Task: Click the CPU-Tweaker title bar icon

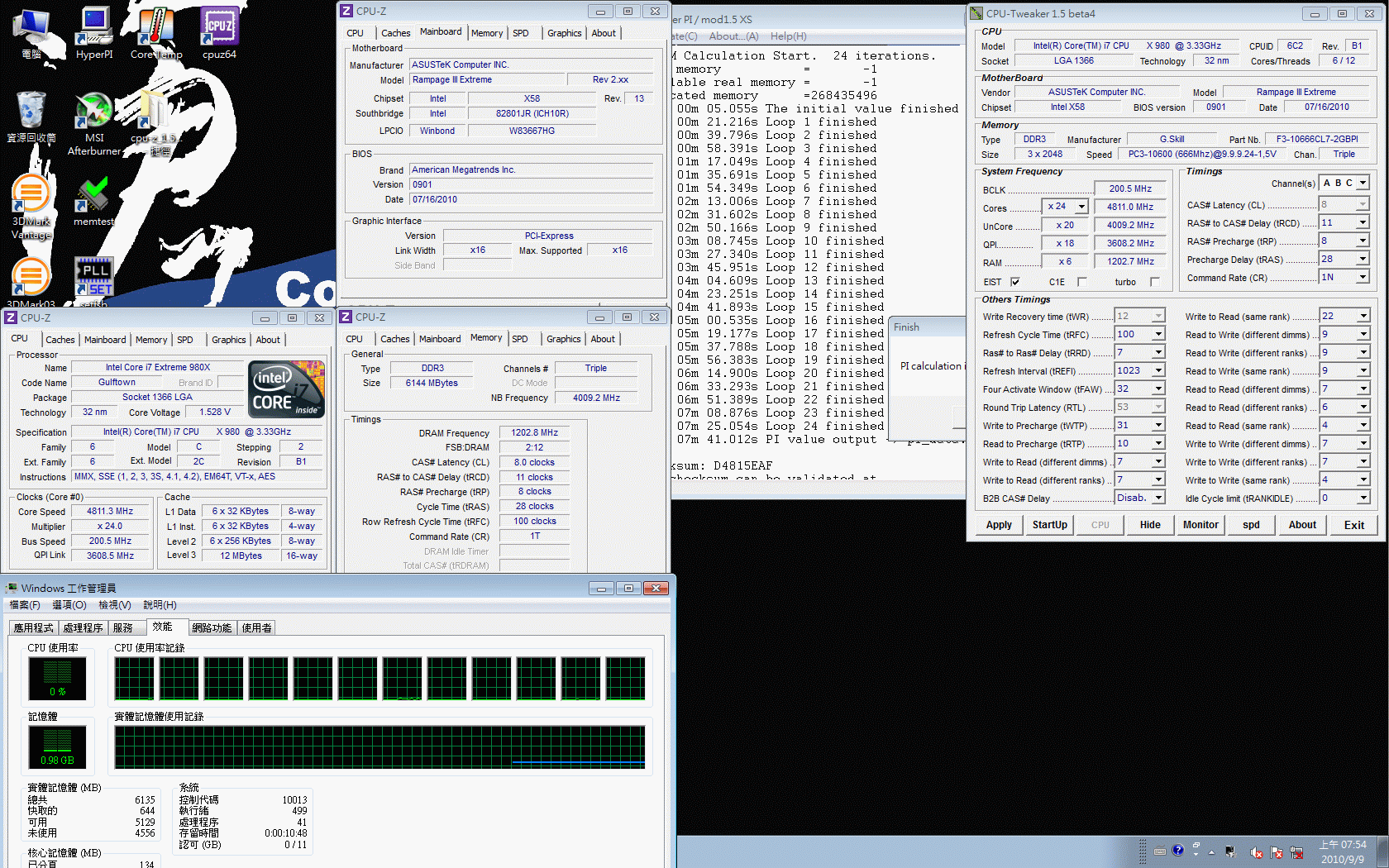Action: pos(976,13)
